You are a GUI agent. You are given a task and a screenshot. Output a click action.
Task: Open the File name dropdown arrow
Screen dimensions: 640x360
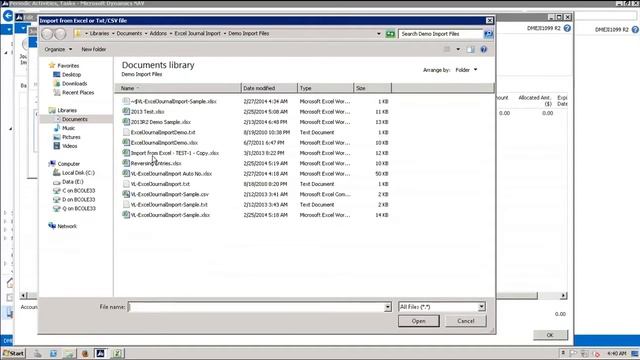click(x=387, y=307)
